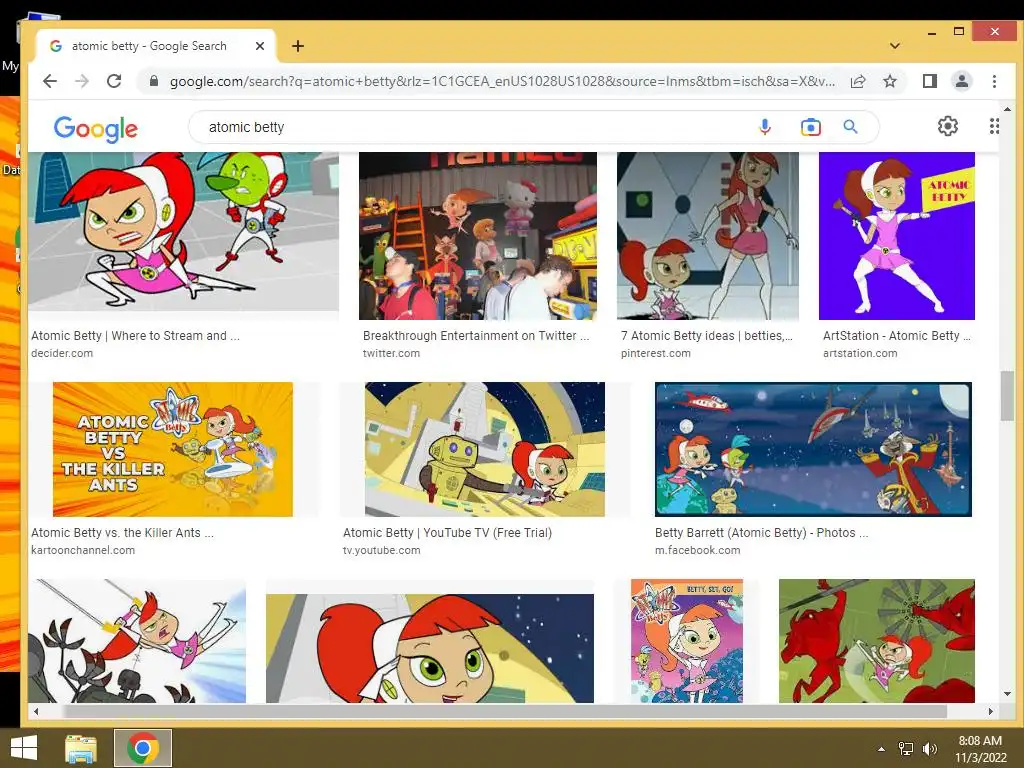
Task: Show hidden system tray icons
Action: (881, 749)
